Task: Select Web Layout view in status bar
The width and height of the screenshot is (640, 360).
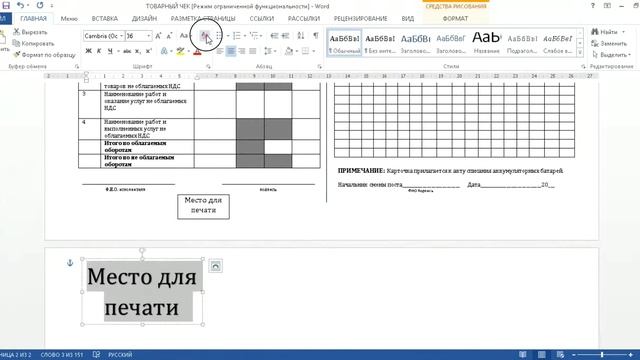Action: [560, 355]
